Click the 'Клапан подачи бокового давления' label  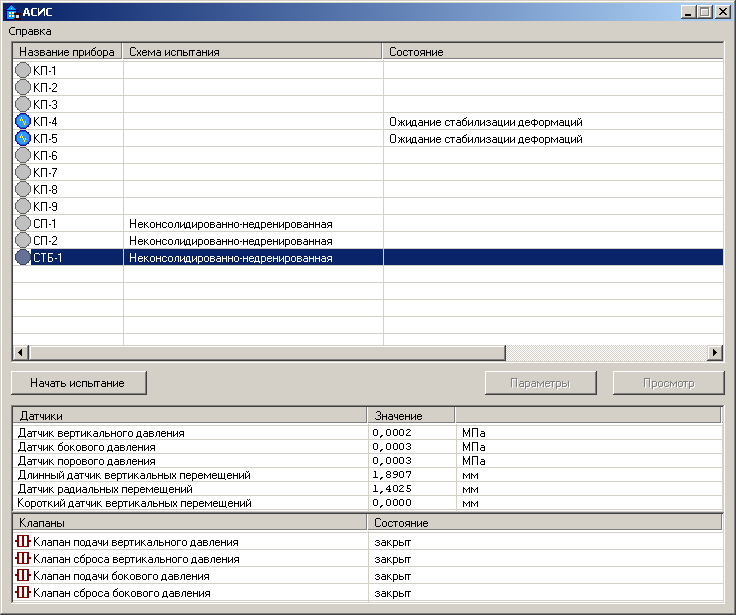(121, 576)
